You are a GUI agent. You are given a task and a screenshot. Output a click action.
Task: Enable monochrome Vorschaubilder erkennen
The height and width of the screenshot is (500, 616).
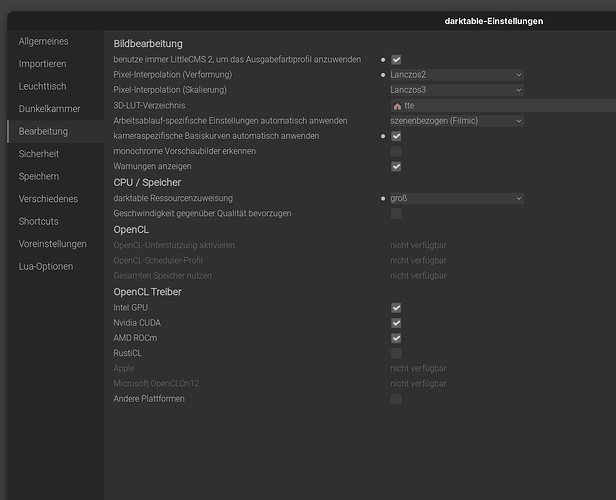pyautogui.click(x=396, y=151)
